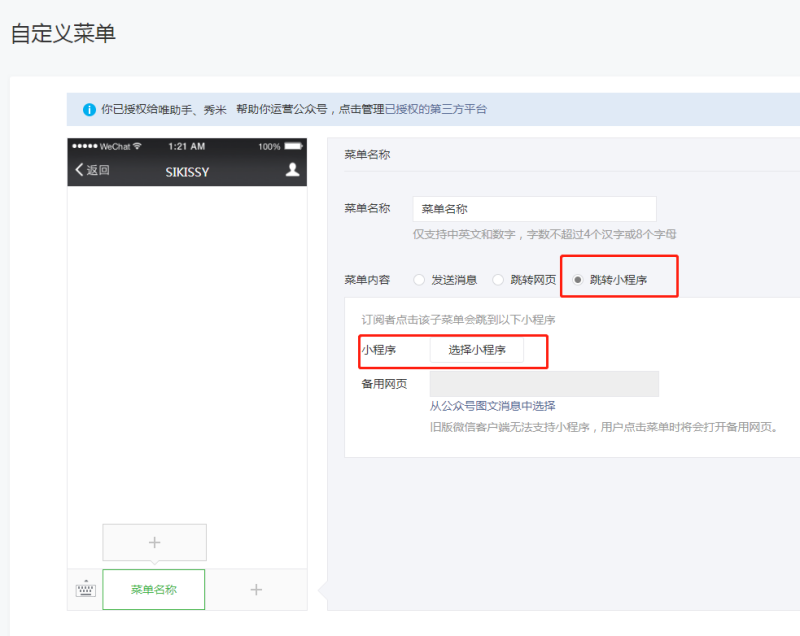Image resolution: width=800 pixels, height=636 pixels.
Task: Add a new menu with the bottom-bar plus
Action: pyautogui.click(x=256, y=590)
